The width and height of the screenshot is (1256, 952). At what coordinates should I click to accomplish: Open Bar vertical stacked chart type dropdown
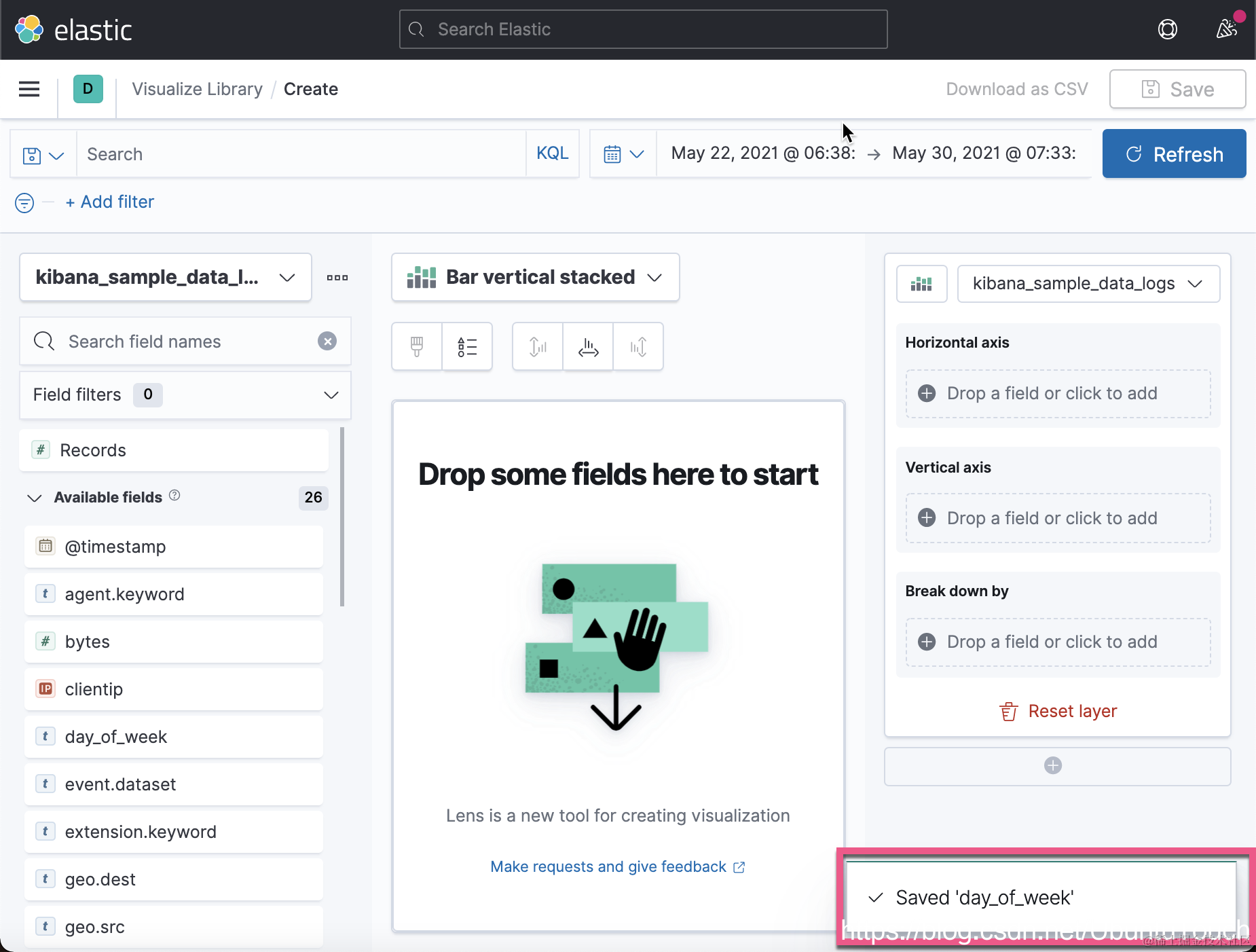coord(535,277)
